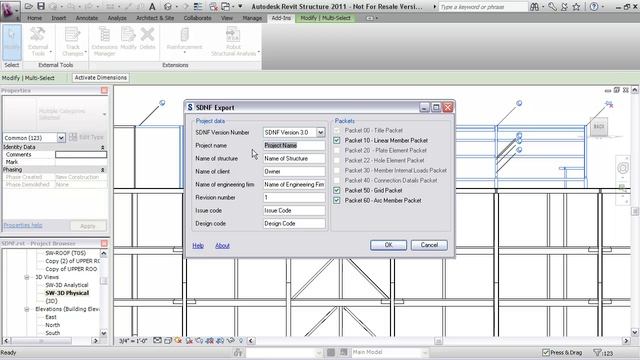Open the Properties help link
This screenshot has height=360, width=640.
coord(23,225)
